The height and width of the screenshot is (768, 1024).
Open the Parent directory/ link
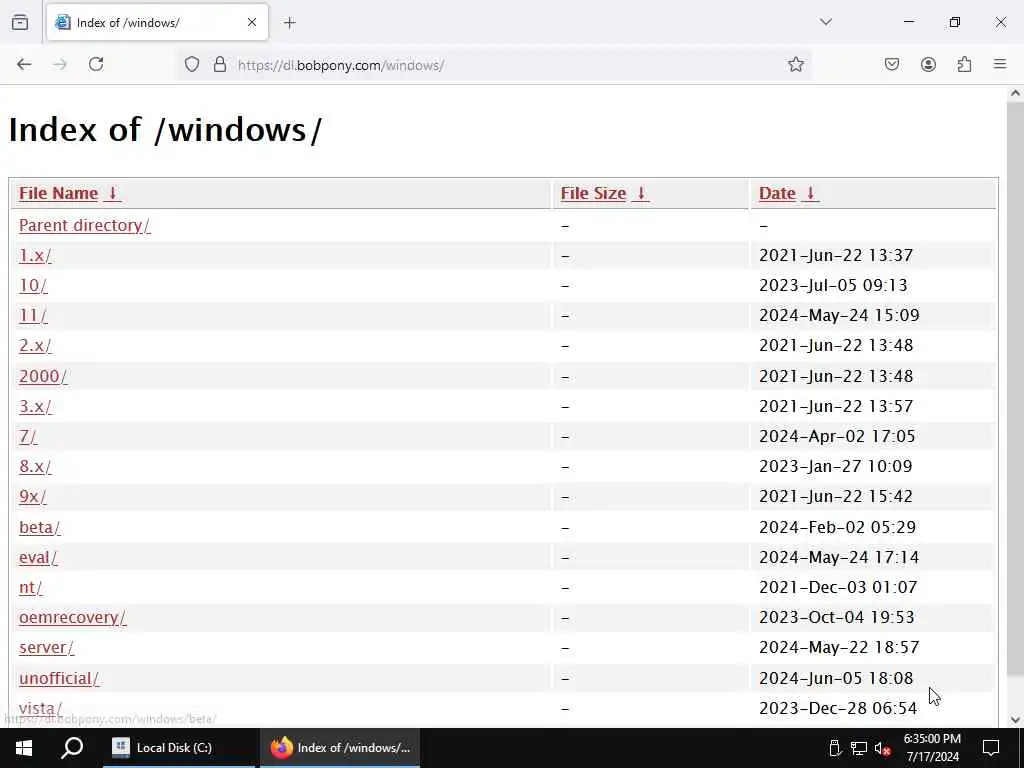84,225
